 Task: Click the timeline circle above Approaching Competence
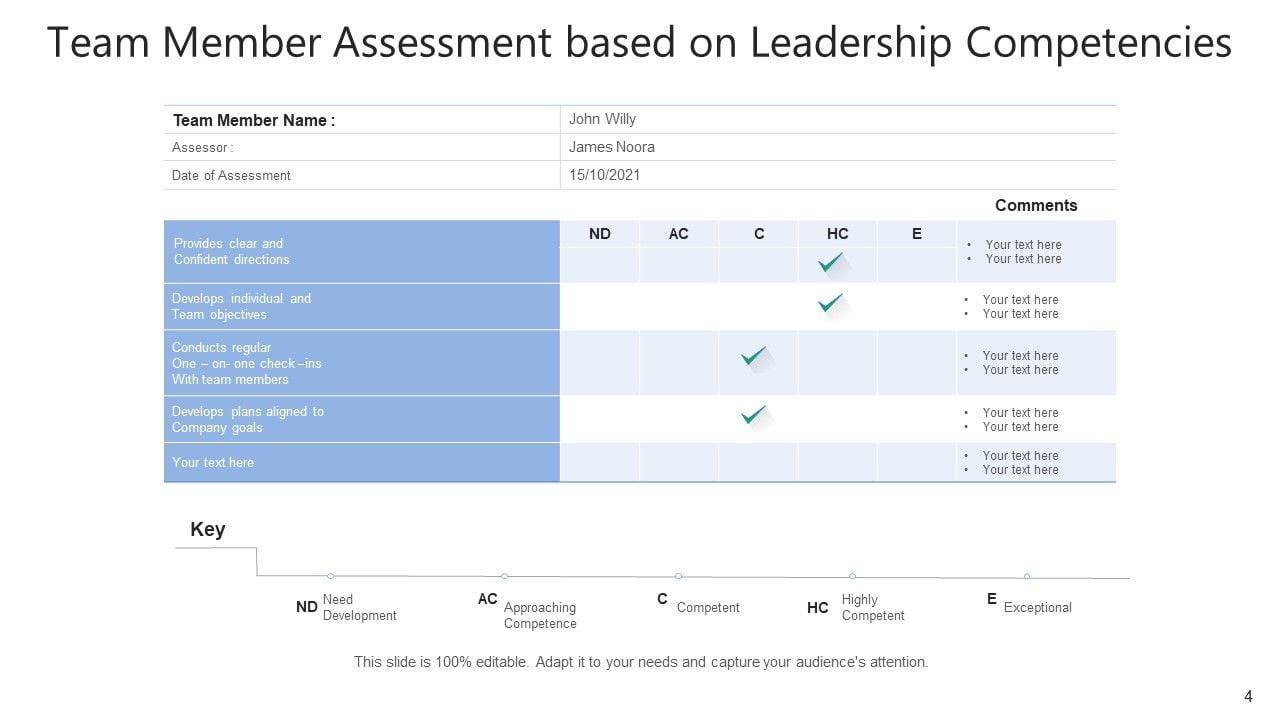[505, 576]
